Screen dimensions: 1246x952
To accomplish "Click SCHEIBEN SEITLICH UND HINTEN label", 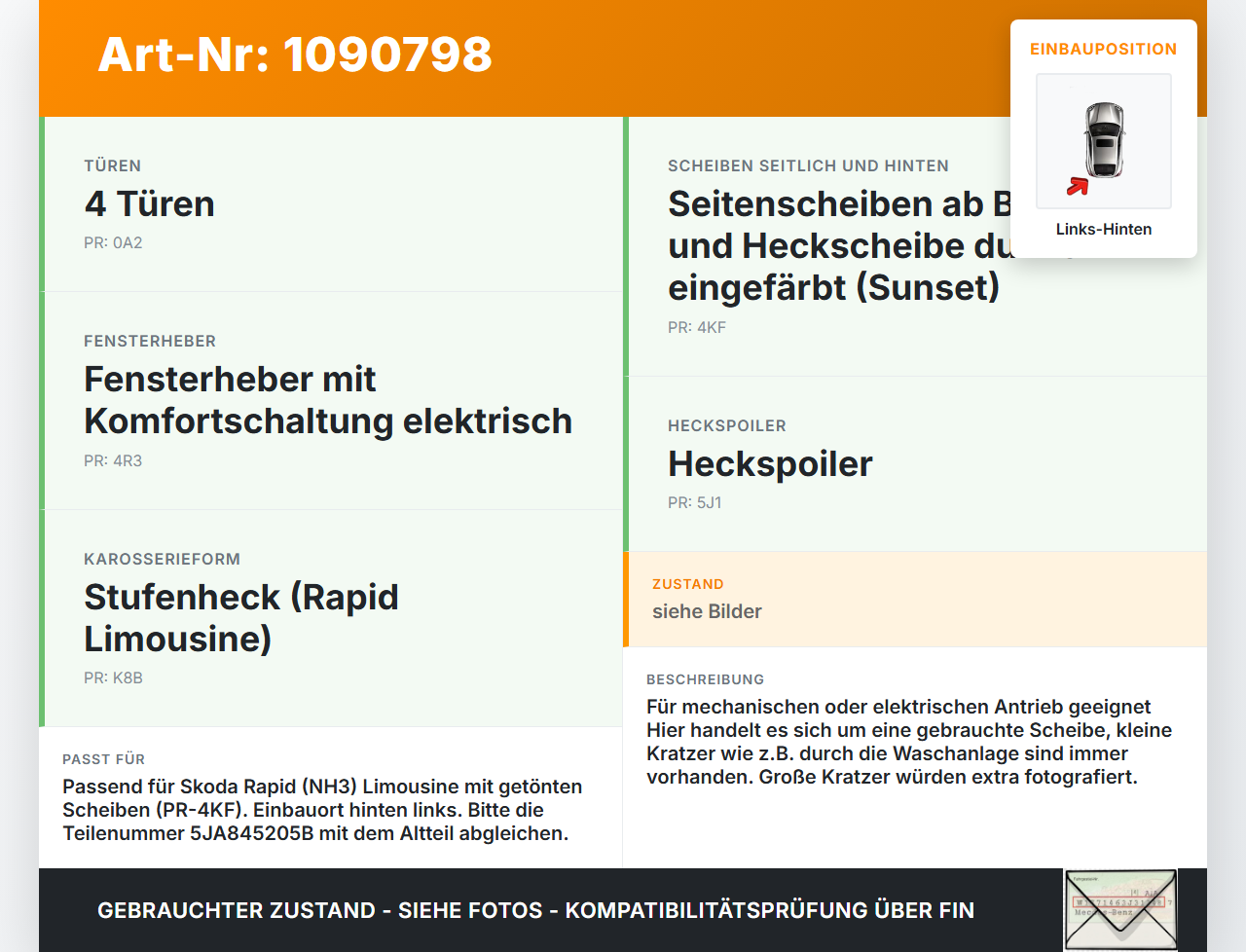I will coord(808,165).
